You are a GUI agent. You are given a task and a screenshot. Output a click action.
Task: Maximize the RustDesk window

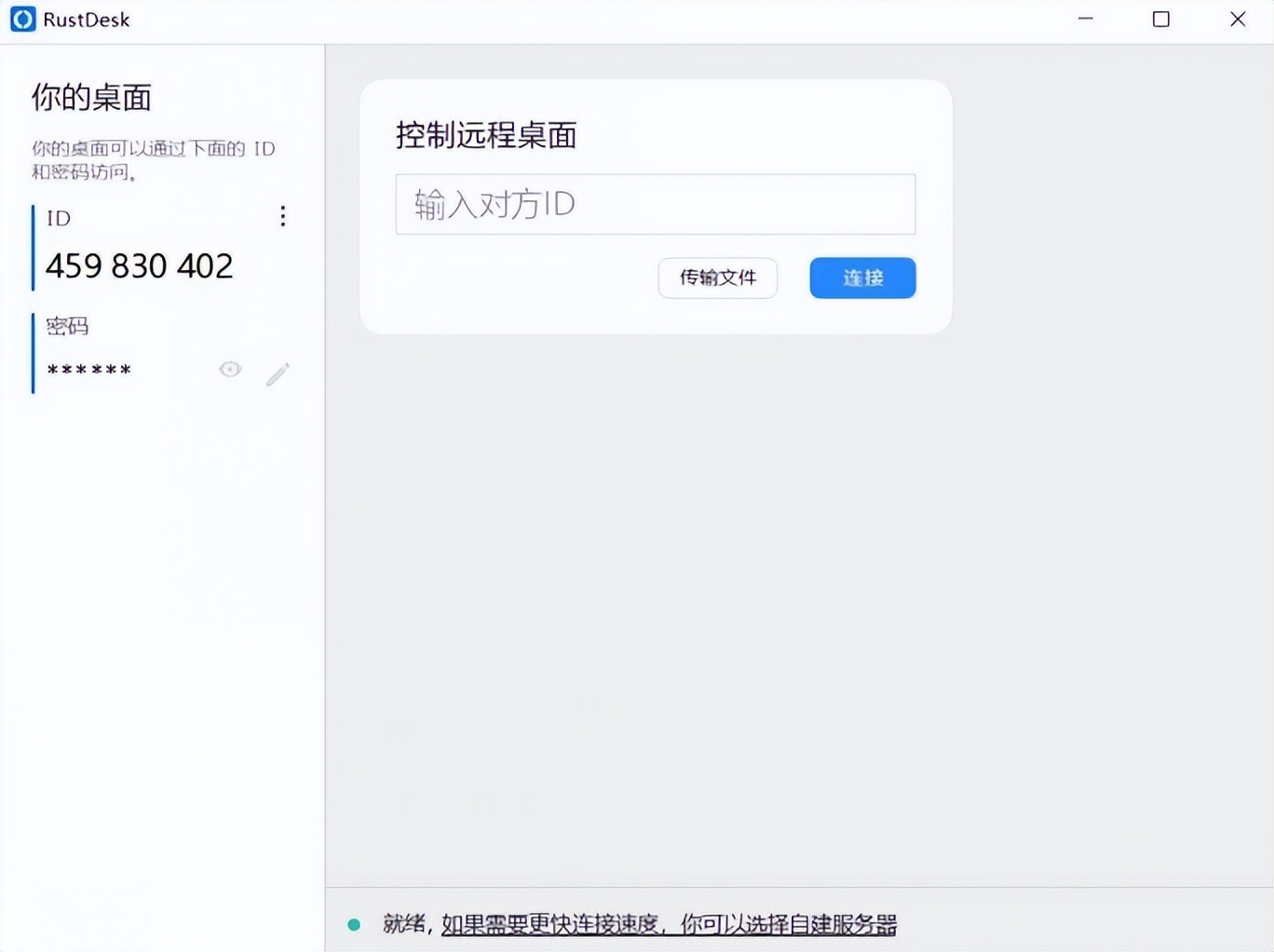(1160, 19)
